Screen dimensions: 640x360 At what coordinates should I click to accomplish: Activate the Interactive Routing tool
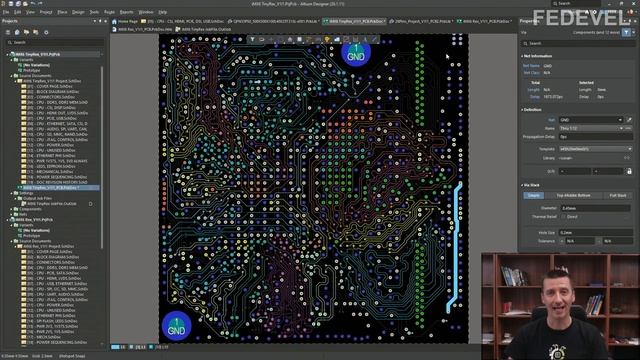tap(309, 40)
